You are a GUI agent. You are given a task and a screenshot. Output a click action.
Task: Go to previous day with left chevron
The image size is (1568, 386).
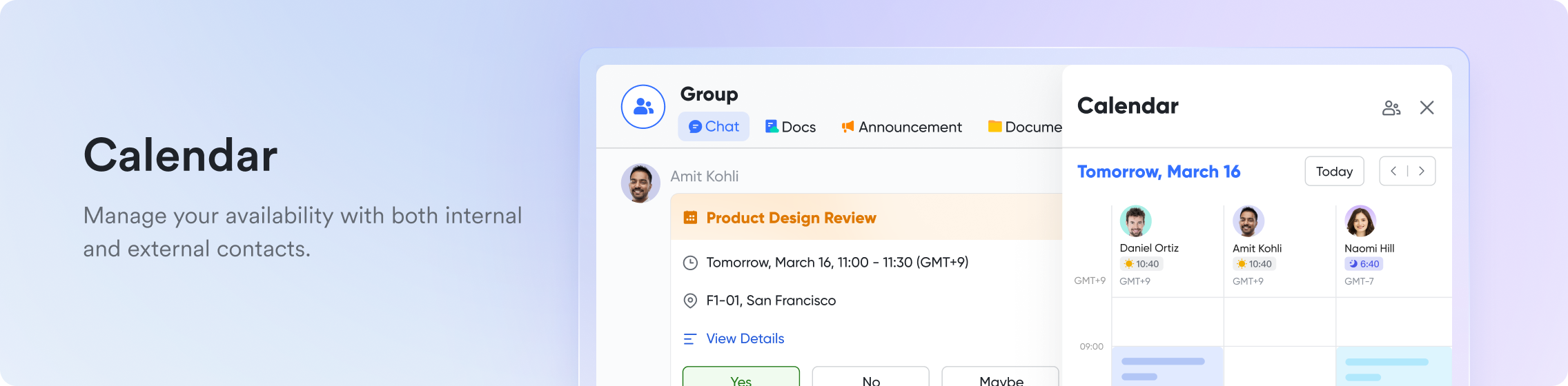point(1393,172)
